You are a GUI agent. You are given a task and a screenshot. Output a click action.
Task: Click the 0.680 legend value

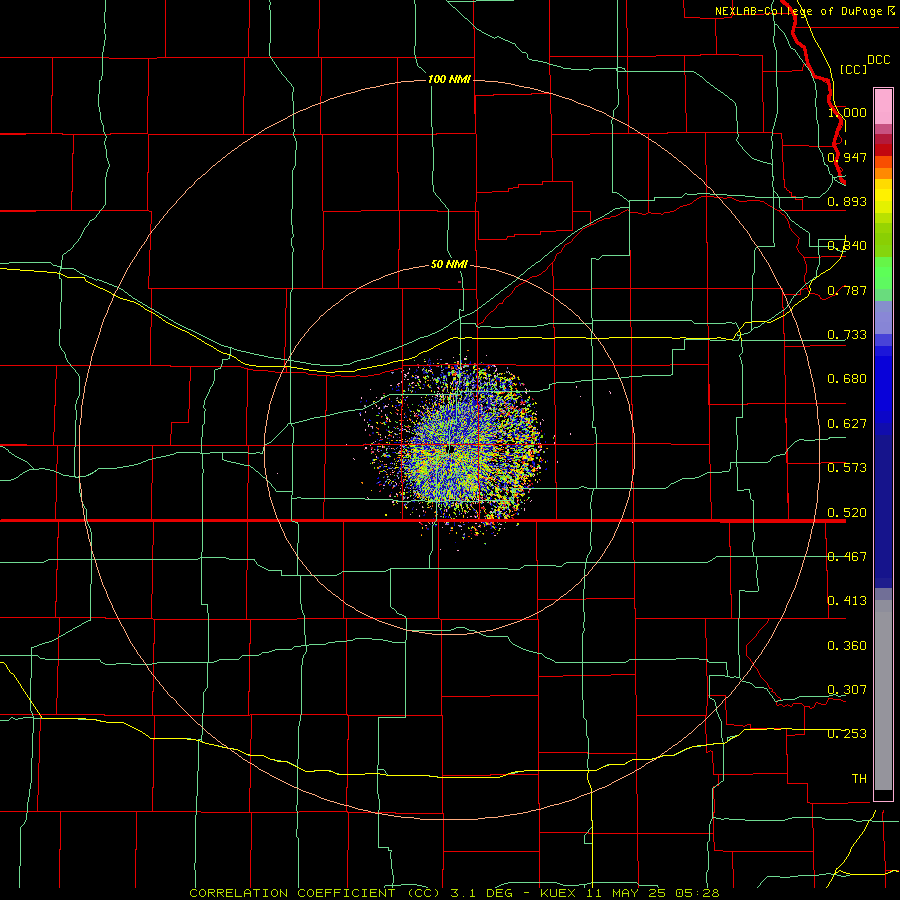(x=847, y=379)
